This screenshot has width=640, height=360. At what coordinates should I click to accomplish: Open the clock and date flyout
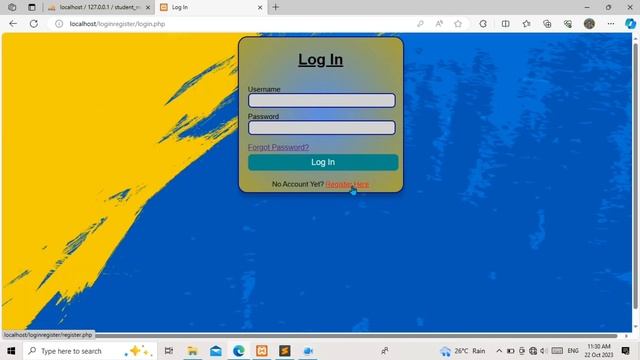point(599,351)
